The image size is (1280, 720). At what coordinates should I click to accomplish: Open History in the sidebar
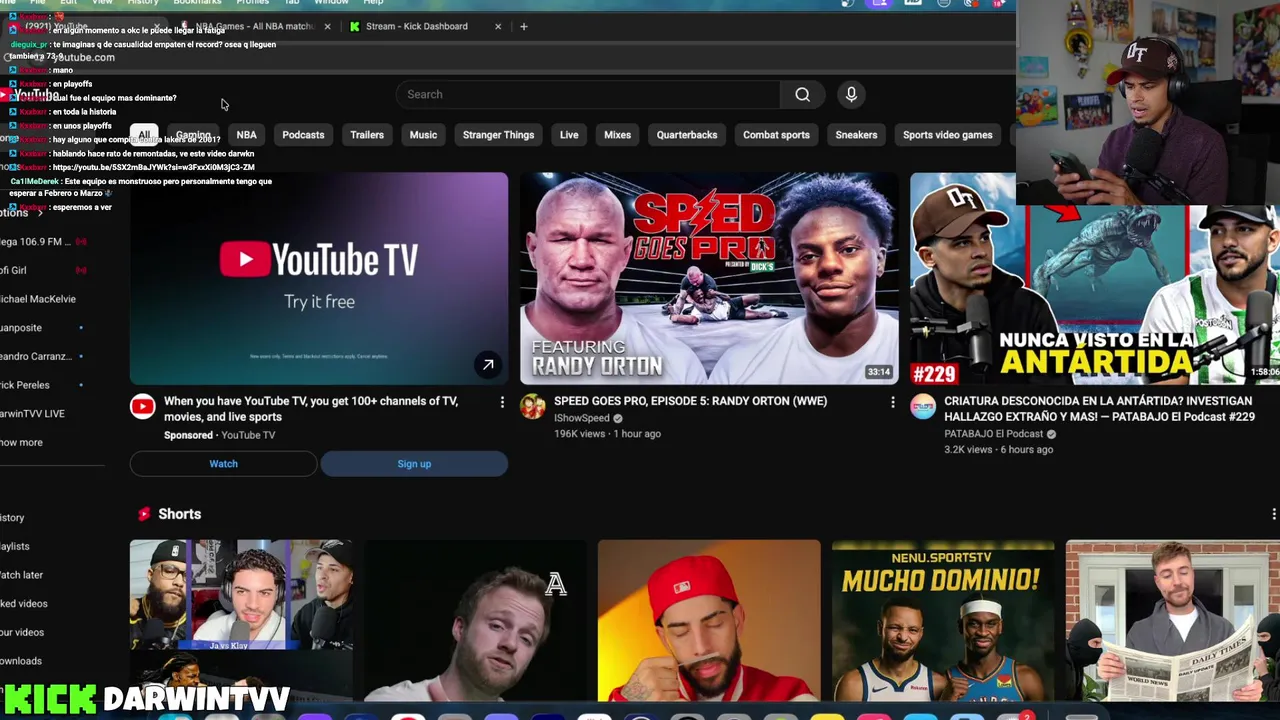coord(12,518)
